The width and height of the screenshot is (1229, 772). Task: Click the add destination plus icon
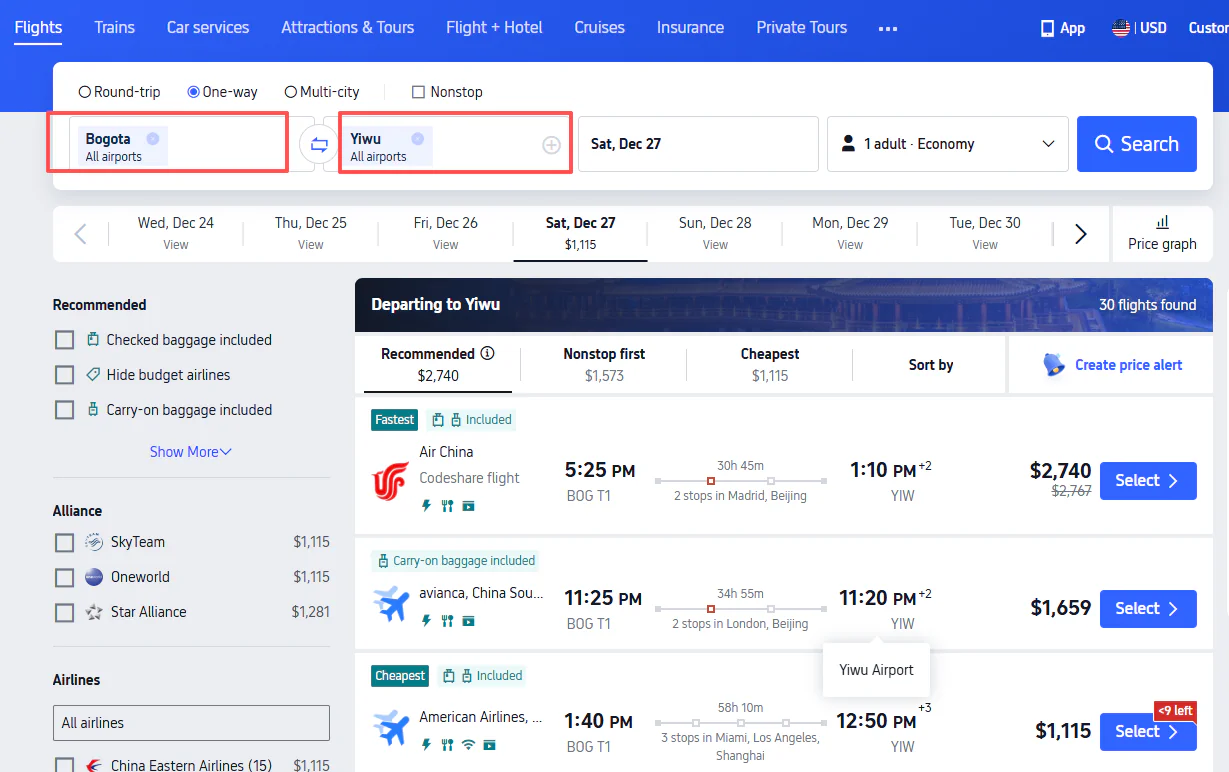(x=551, y=145)
